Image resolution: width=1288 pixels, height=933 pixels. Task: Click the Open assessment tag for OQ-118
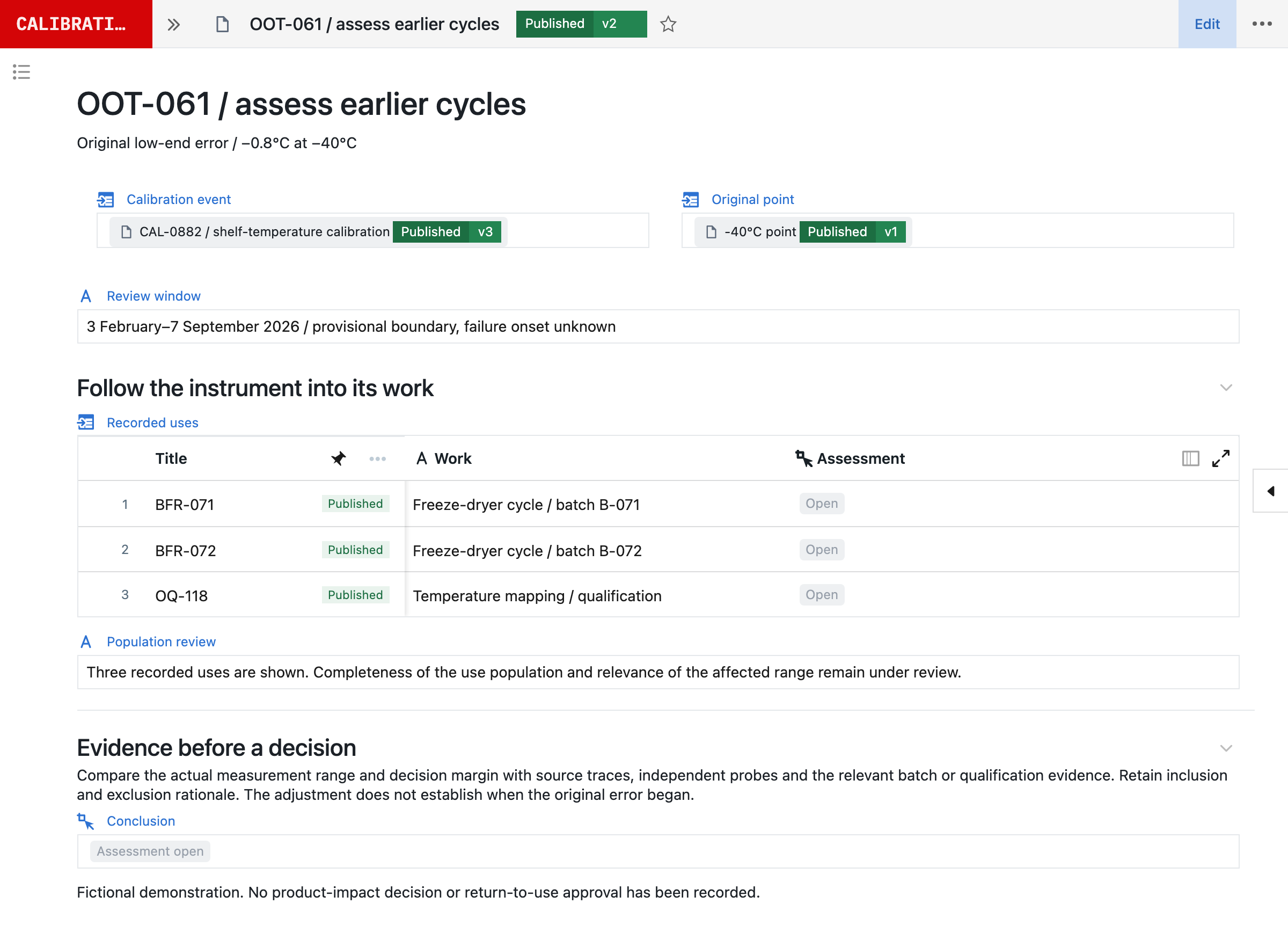821,595
